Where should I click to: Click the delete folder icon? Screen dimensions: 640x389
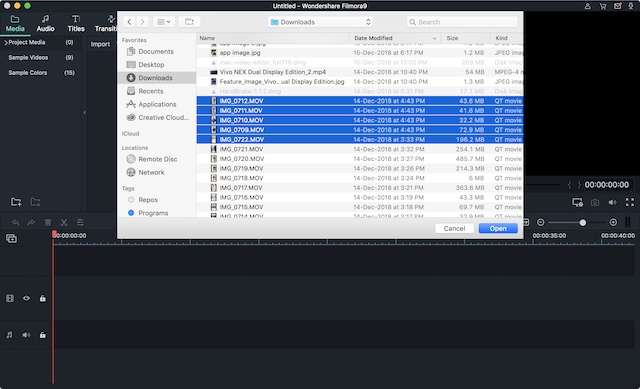click(36, 202)
